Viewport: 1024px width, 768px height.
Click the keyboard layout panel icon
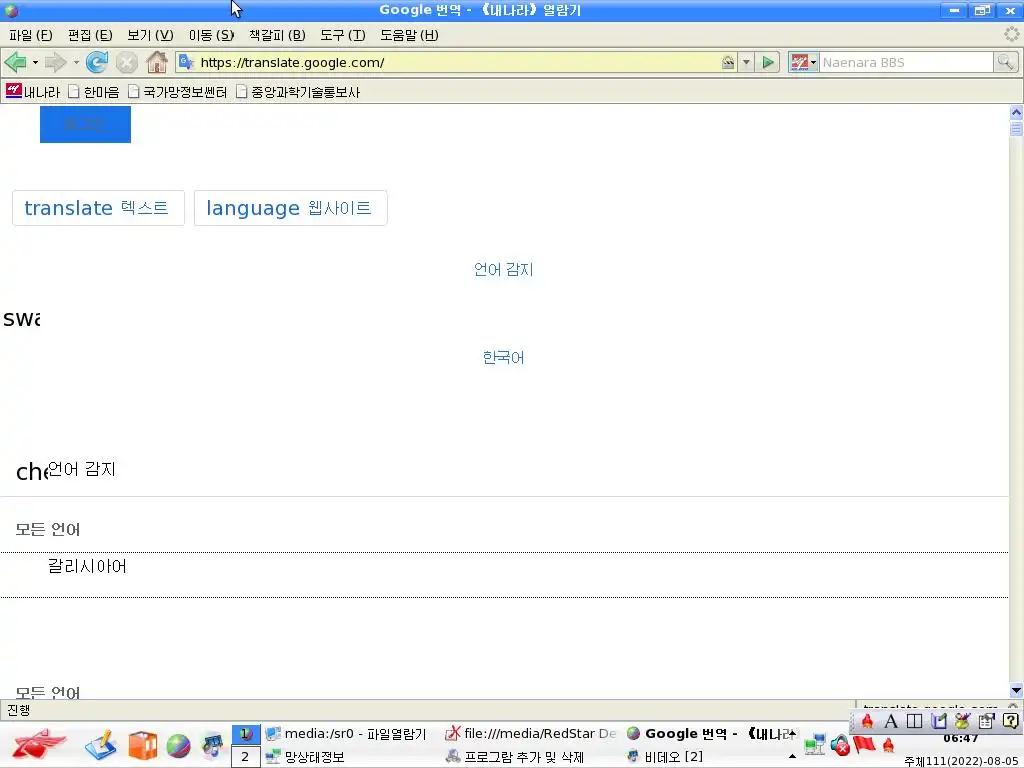pyautogui.click(x=914, y=721)
